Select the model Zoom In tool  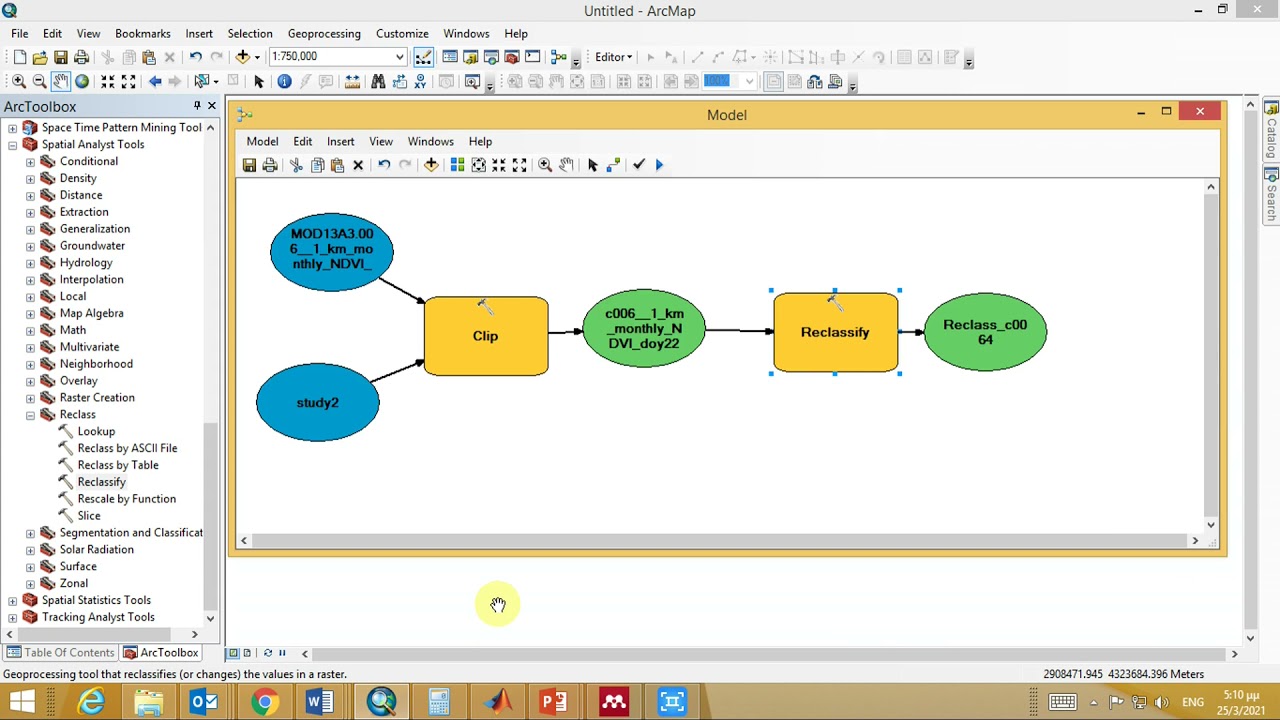point(545,165)
